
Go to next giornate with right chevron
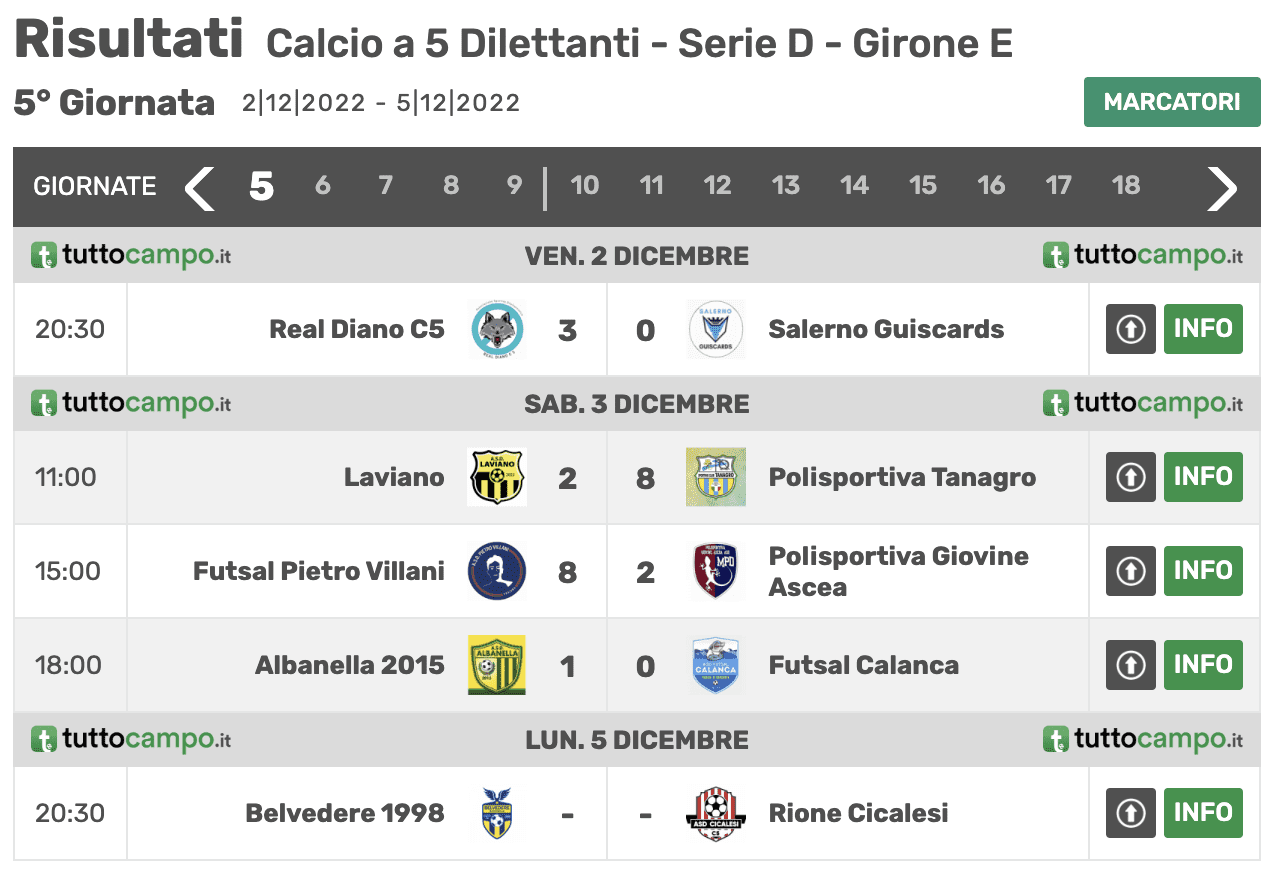(1222, 187)
